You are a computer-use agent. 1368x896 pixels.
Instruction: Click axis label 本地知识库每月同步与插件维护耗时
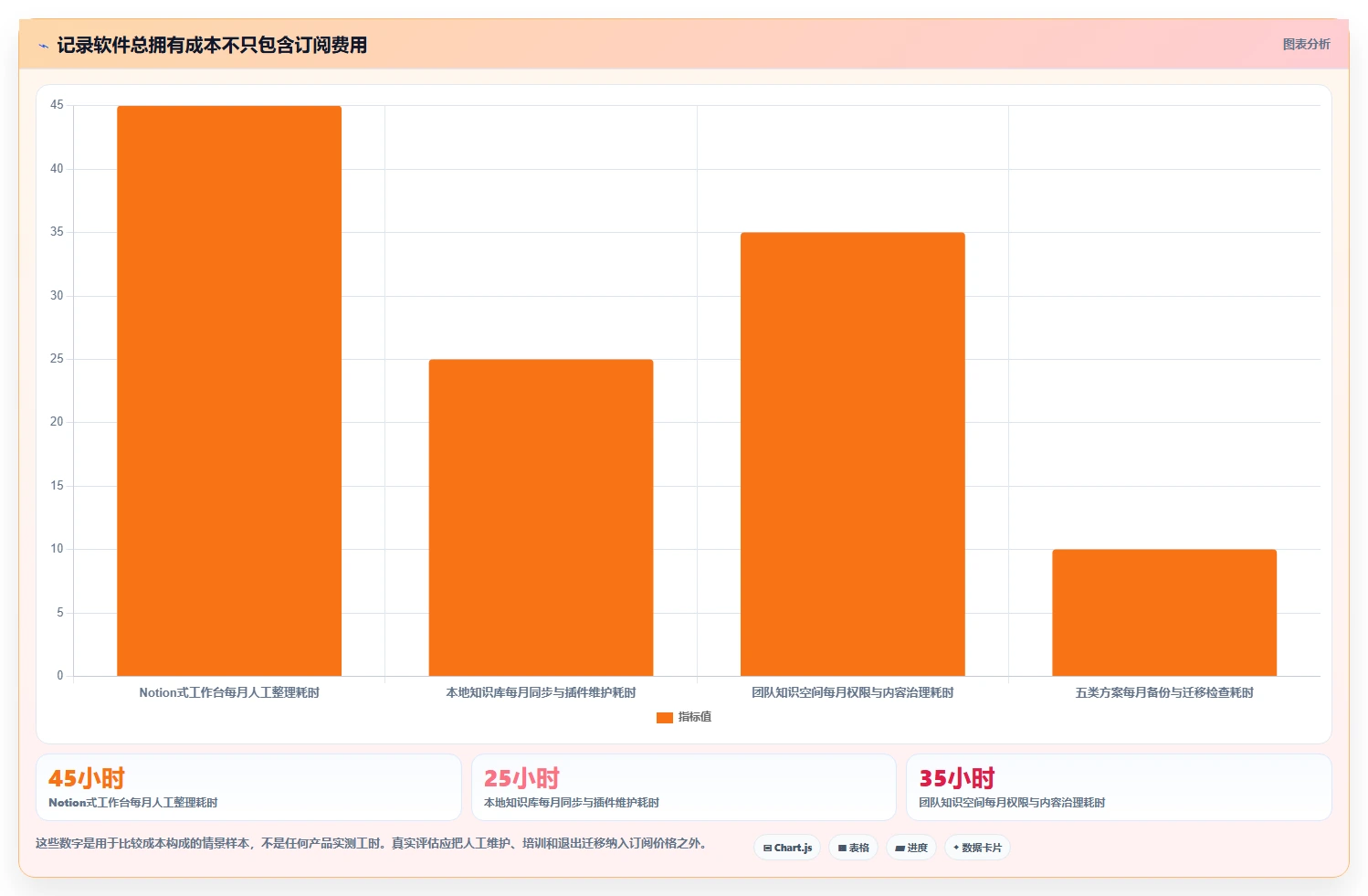point(541,692)
